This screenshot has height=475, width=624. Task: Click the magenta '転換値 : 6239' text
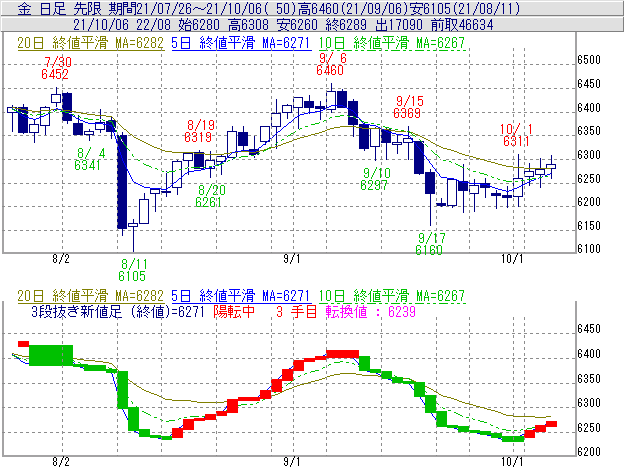(370, 311)
